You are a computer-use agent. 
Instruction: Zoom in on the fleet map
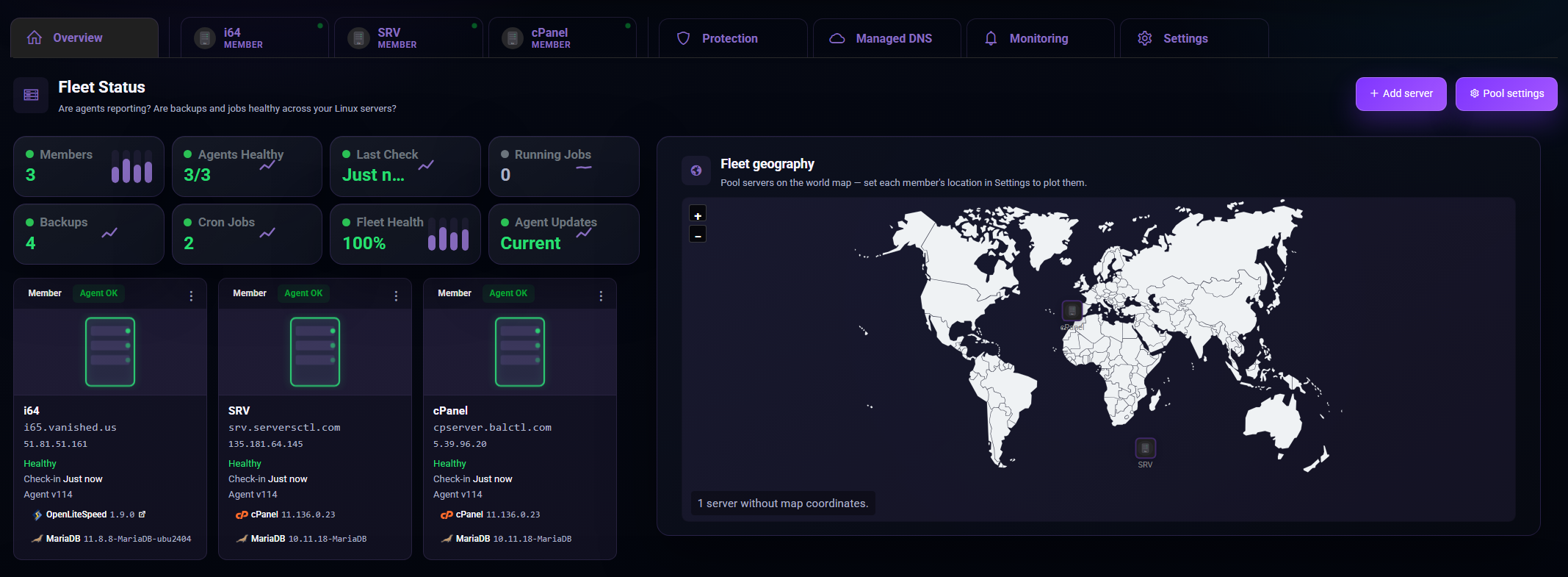pyautogui.click(x=698, y=215)
